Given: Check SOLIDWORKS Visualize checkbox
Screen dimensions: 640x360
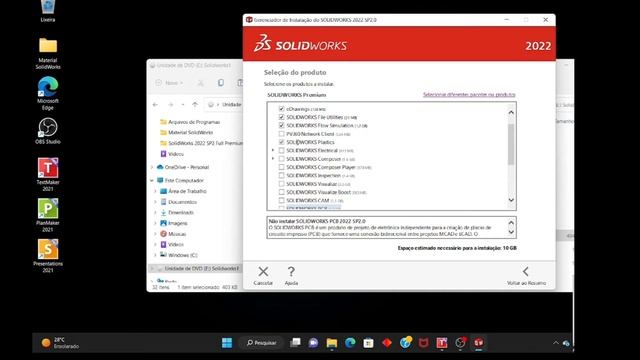Looking at the screenshot, I should tap(281, 184).
